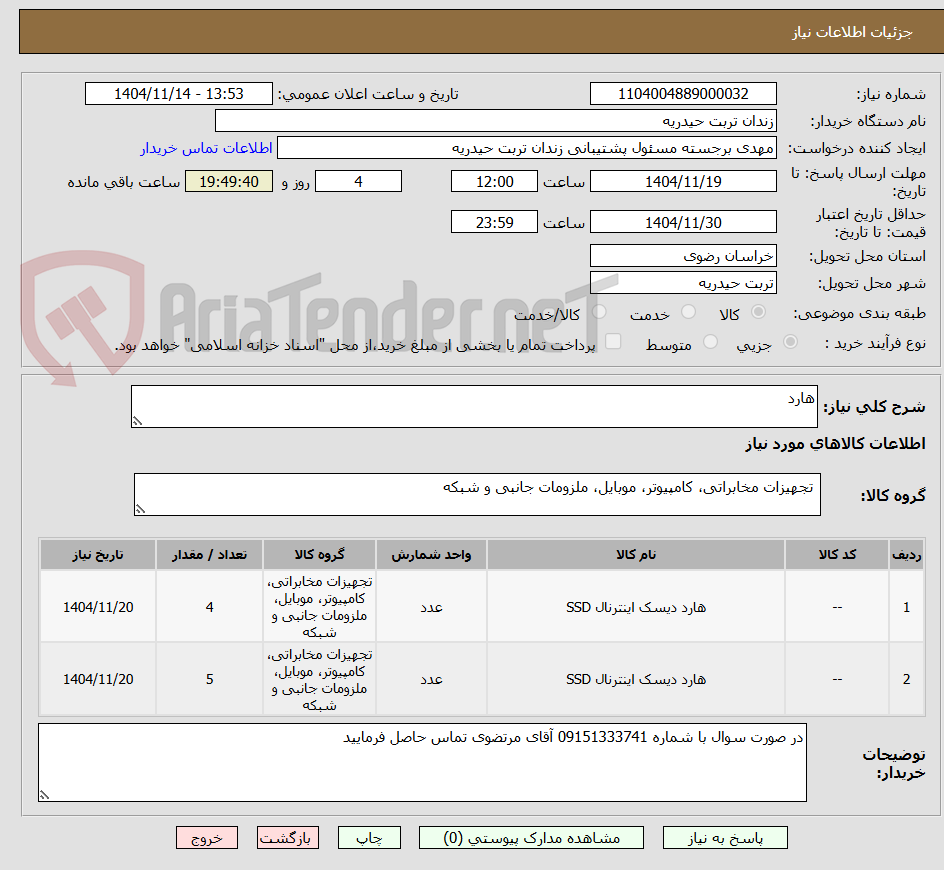This screenshot has width=944, height=870.
Task: Click the delivery city field تربت حیدریه
Action: click(683, 283)
